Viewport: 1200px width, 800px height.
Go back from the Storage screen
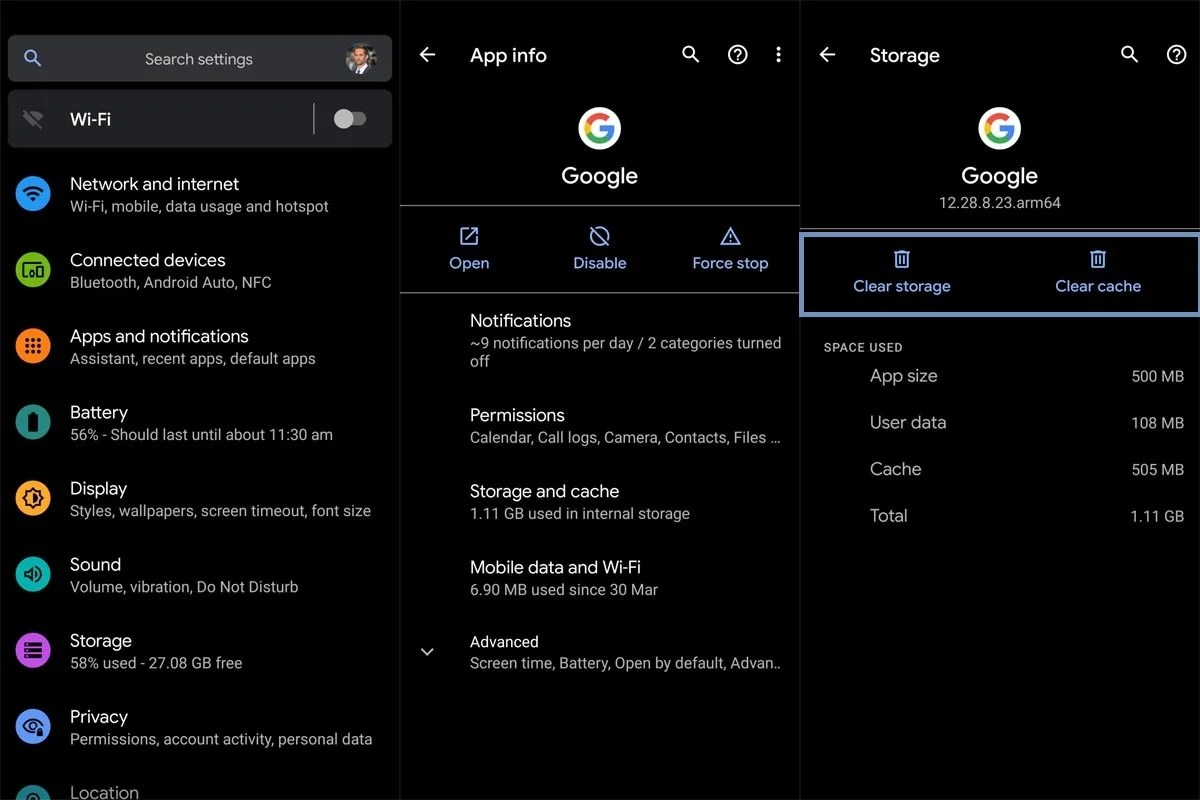[x=827, y=55]
